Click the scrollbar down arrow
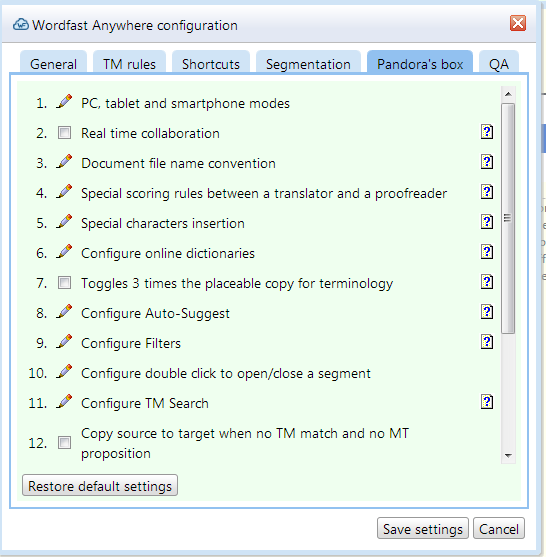The width and height of the screenshot is (546, 557). click(x=508, y=456)
